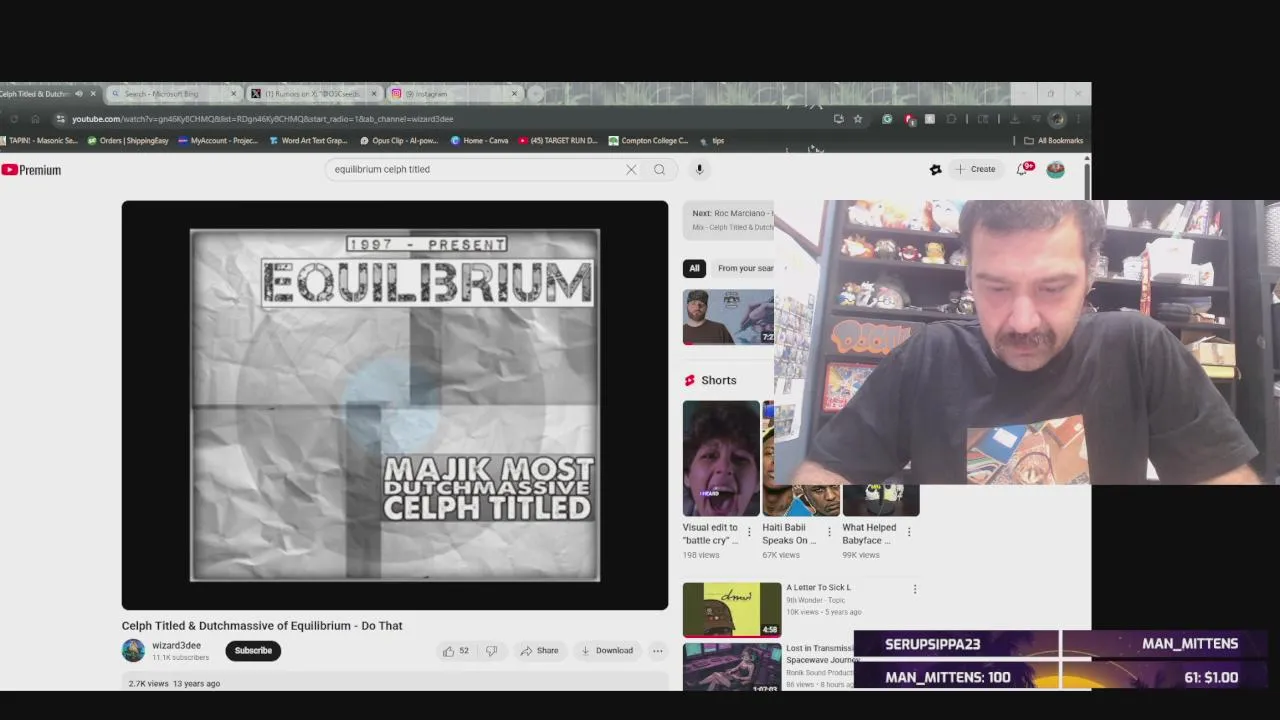Install or cast icon in address bar
The image size is (1280, 720).
coord(838,119)
